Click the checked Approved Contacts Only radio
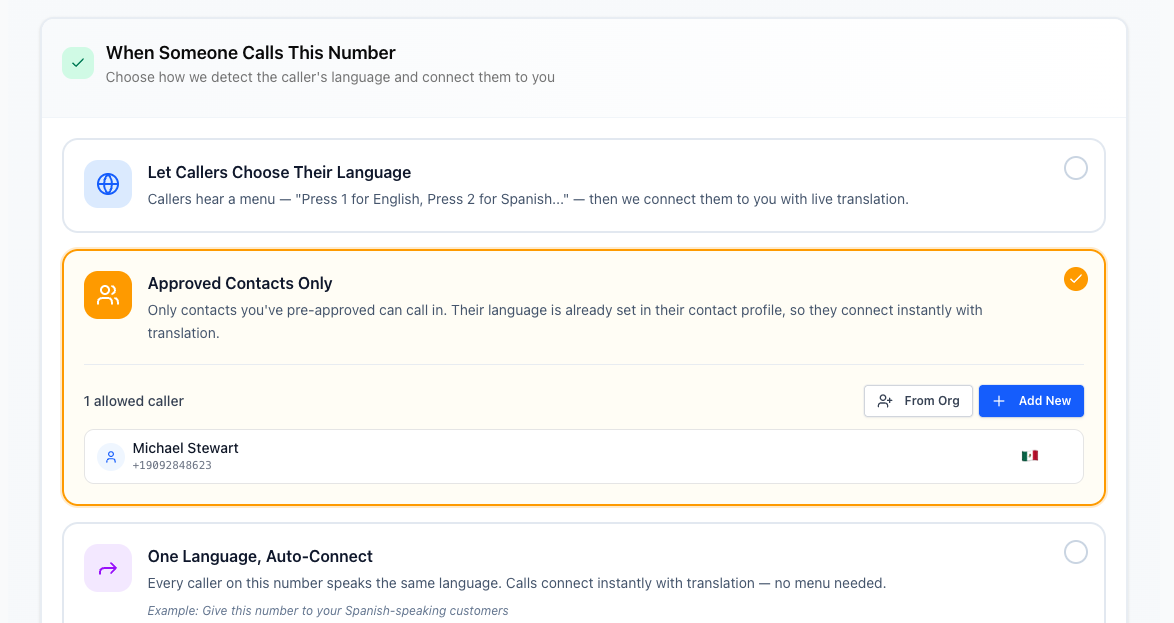The image size is (1174, 623). pos(1075,279)
